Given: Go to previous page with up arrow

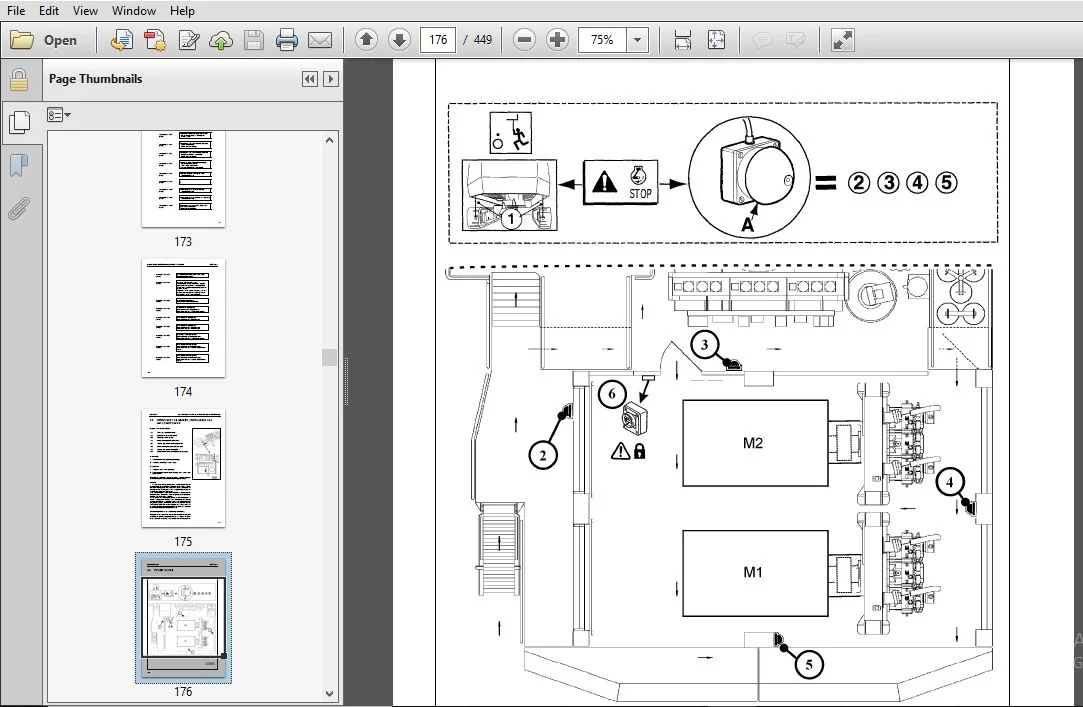Looking at the screenshot, I should click(367, 40).
